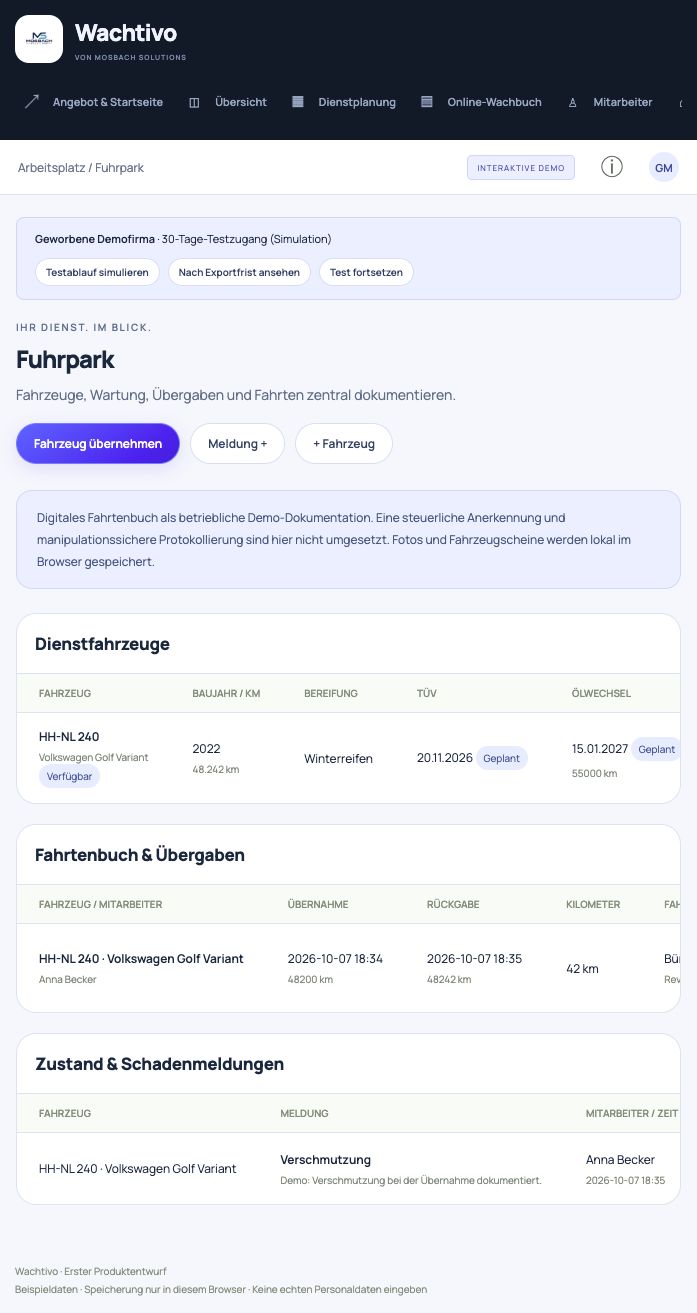The width and height of the screenshot is (697, 1313).
Task: Open Mitarbeiter navigation item
Action: click(x=622, y=102)
